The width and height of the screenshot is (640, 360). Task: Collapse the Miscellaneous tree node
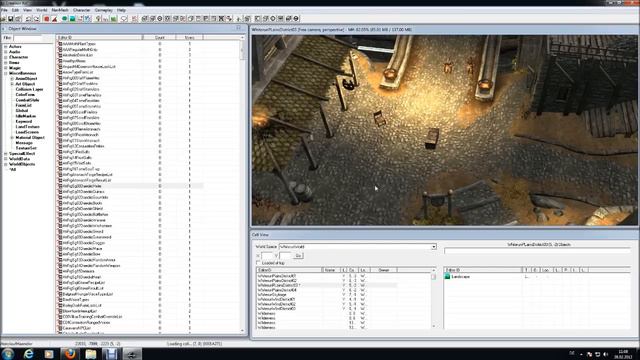click(6, 73)
